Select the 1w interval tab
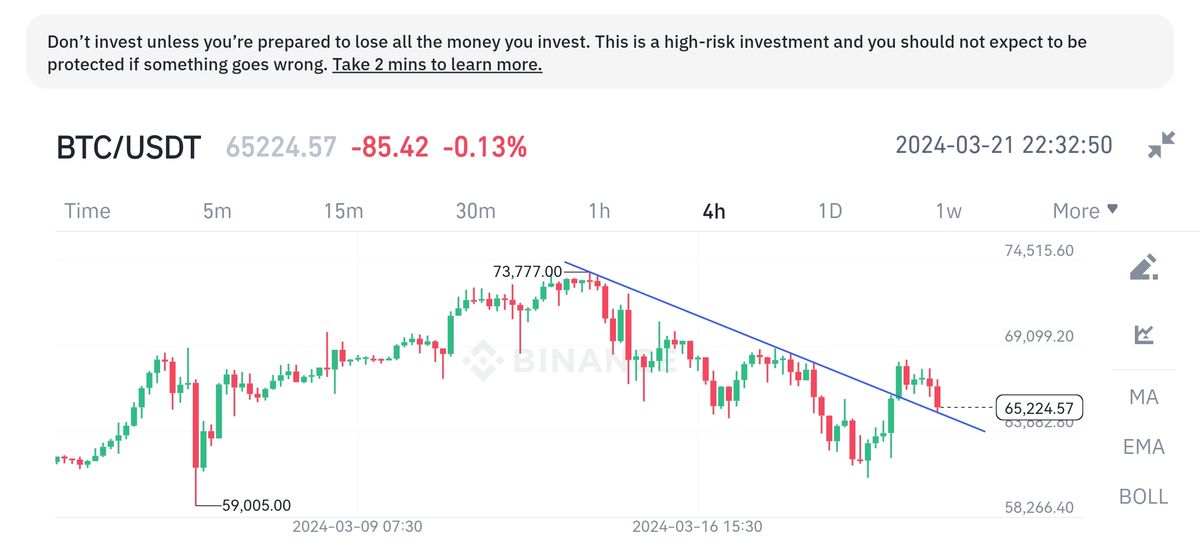This screenshot has width=1200, height=554. tap(948, 211)
